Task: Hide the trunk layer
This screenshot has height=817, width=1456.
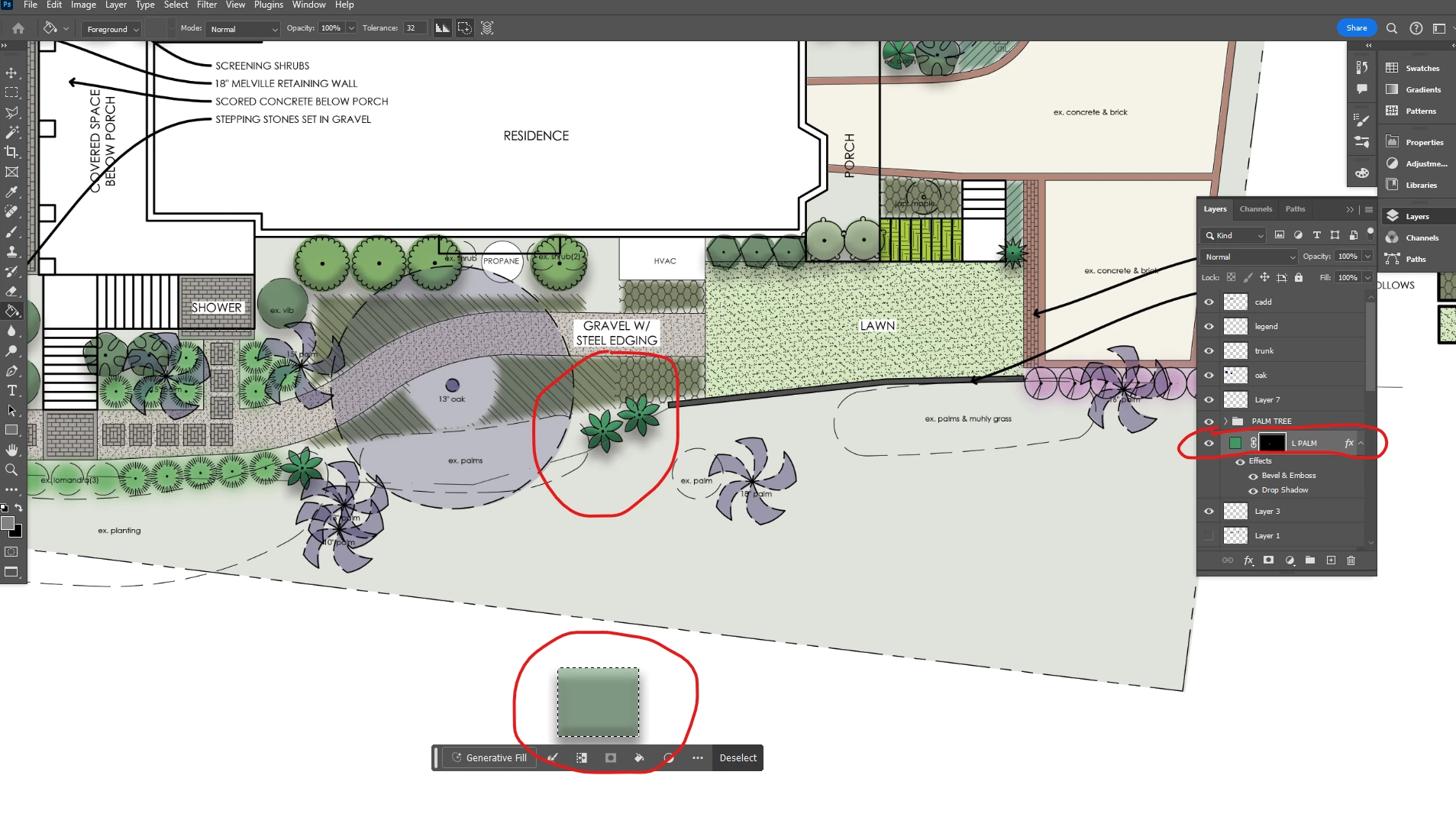Action: (x=1209, y=351)
